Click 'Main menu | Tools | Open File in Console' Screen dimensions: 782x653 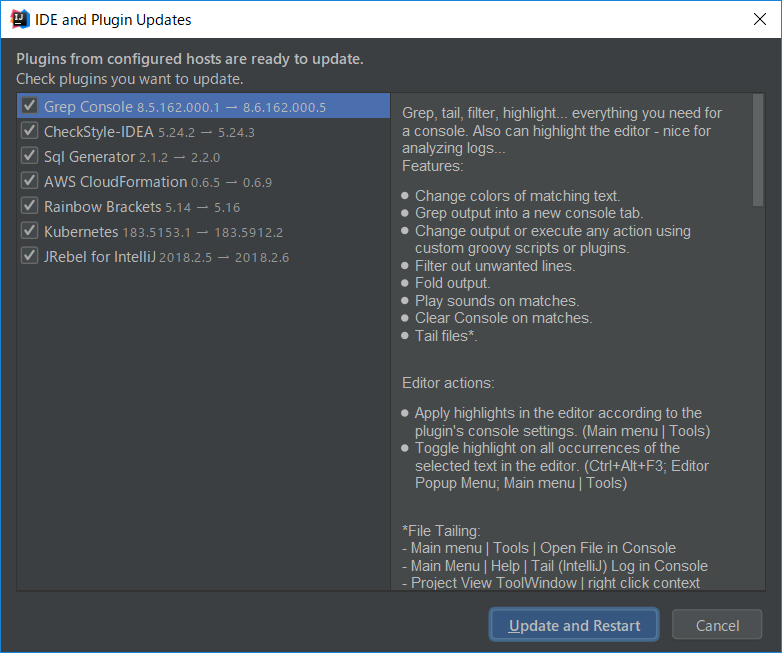point(543,548)
